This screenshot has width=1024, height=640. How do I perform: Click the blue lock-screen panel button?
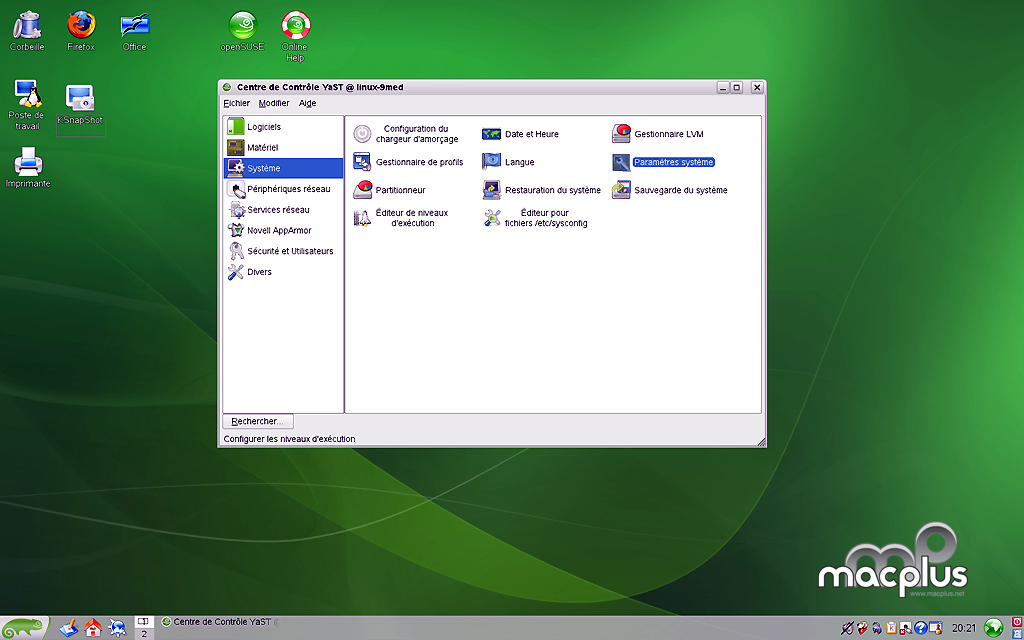tap(1017, 633)
